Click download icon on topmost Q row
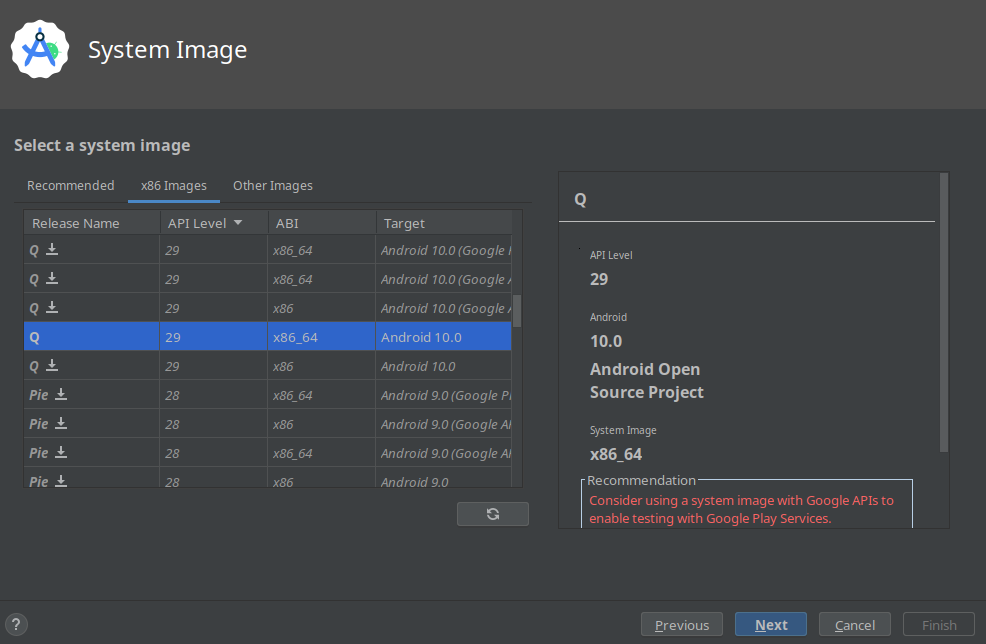This screenshot has height=644, width=986. [52, 250]
